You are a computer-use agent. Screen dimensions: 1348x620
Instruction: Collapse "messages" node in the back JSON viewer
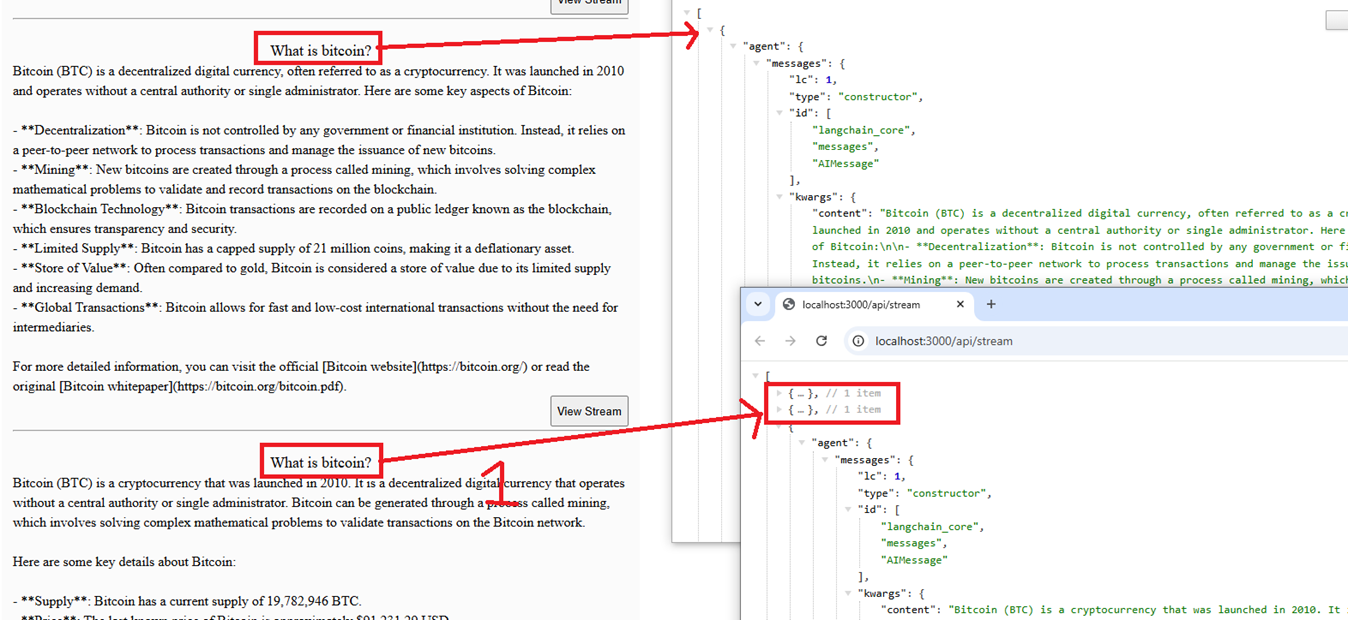coord(756,63)
